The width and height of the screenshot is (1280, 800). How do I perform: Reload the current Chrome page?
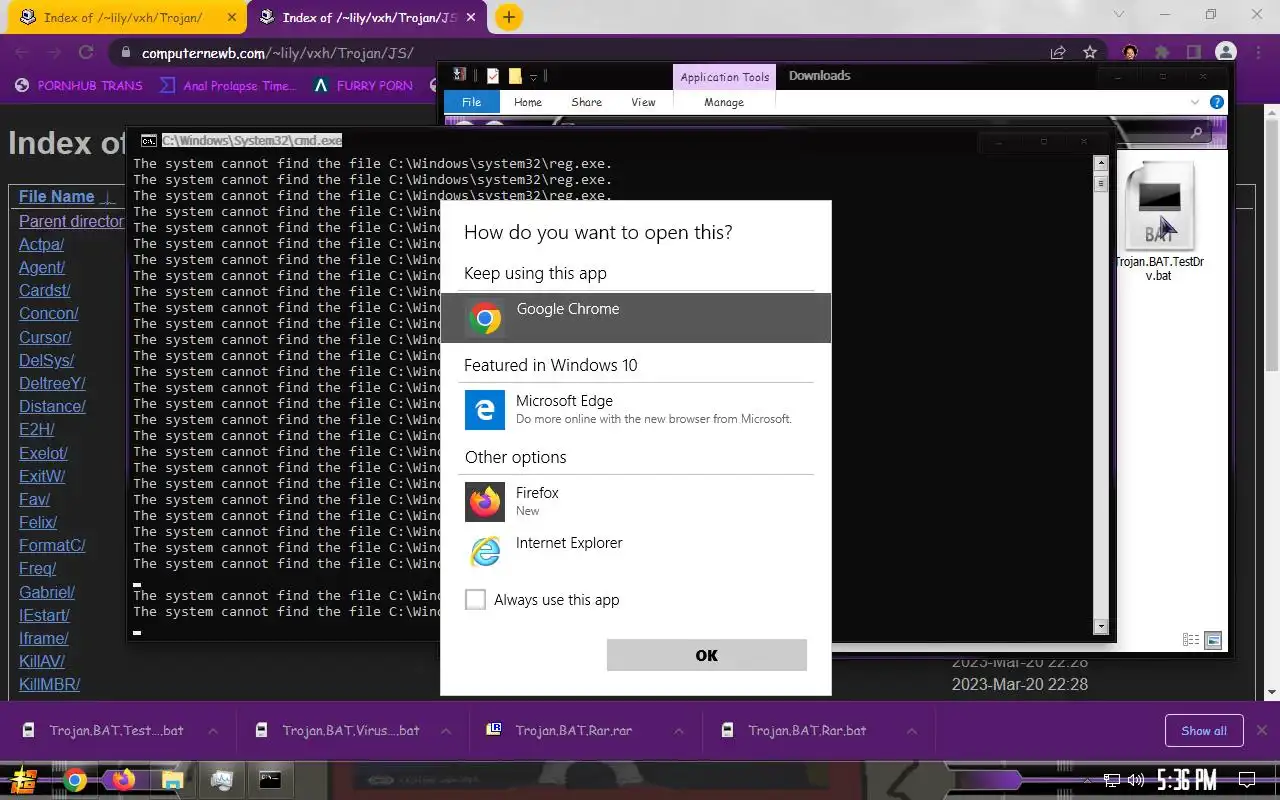(86, 53)
